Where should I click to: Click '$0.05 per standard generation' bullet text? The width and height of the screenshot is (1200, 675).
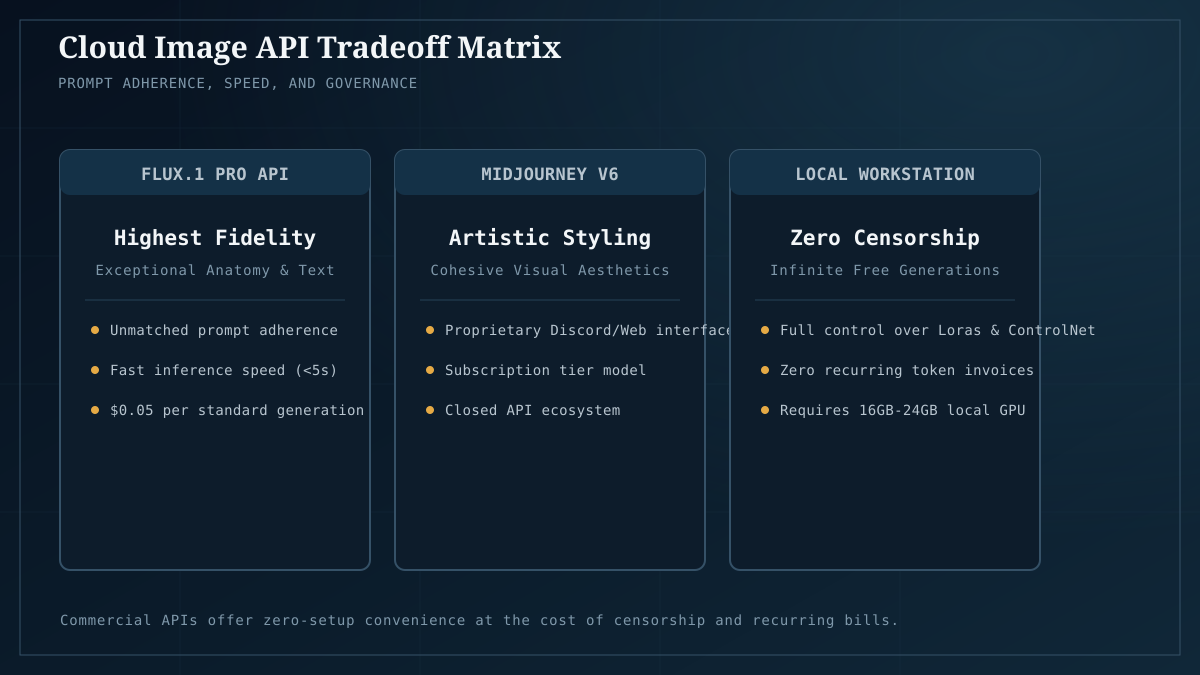(x=237, y=410)
